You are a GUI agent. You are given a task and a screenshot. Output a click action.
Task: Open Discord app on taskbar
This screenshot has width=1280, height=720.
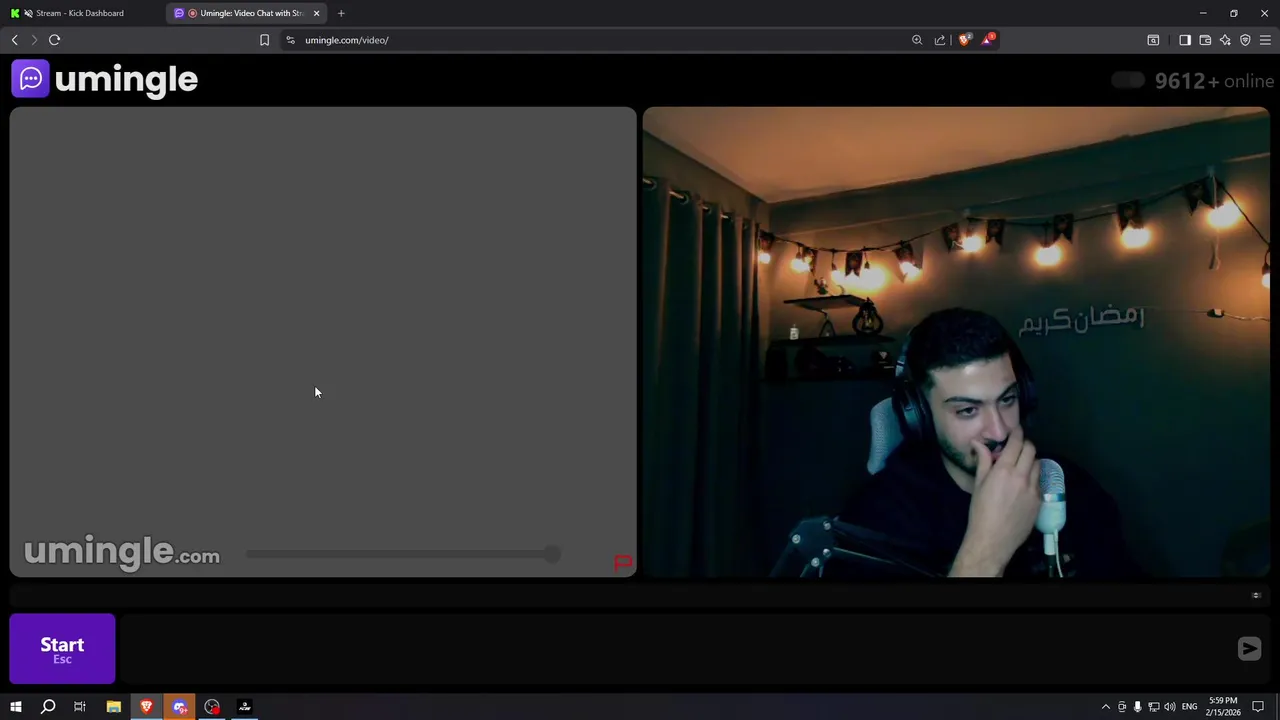pos(180,707)
